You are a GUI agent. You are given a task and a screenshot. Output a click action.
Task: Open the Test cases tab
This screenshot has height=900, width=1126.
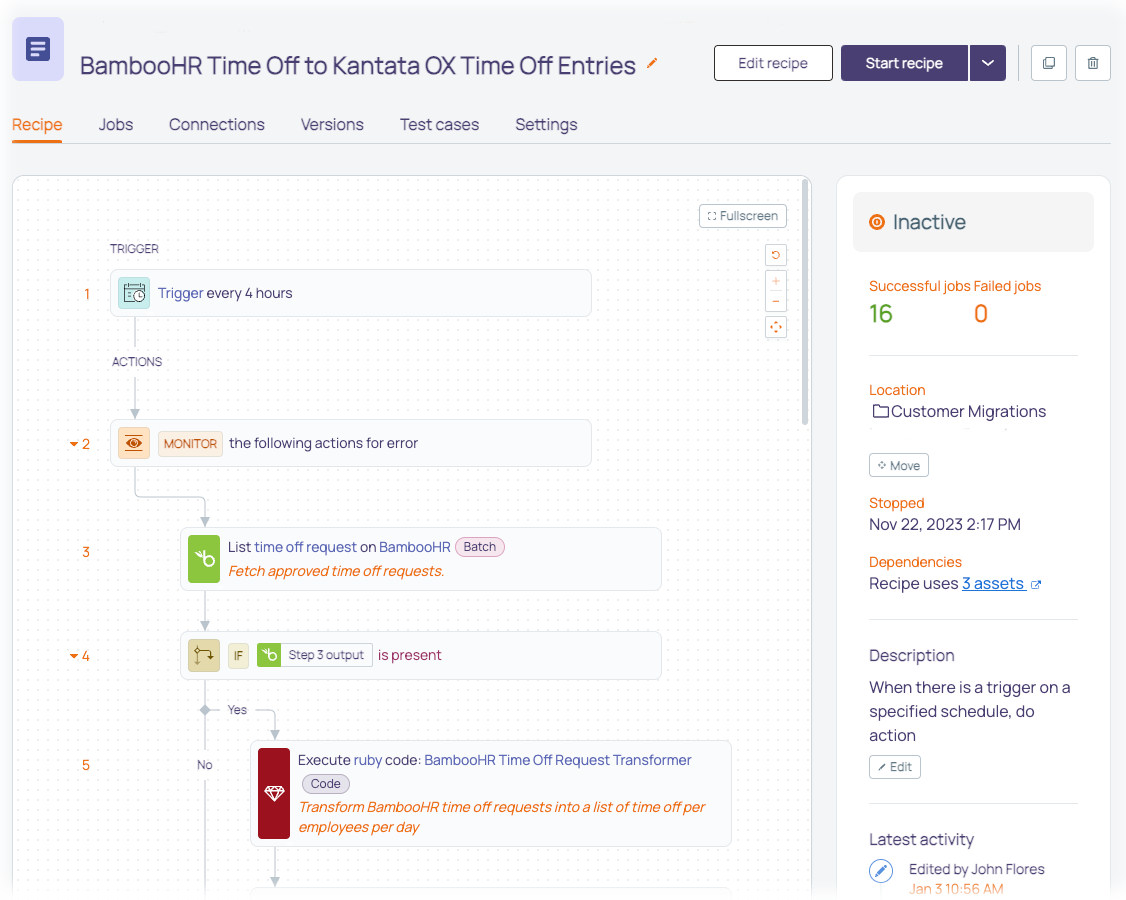[439, 124]
